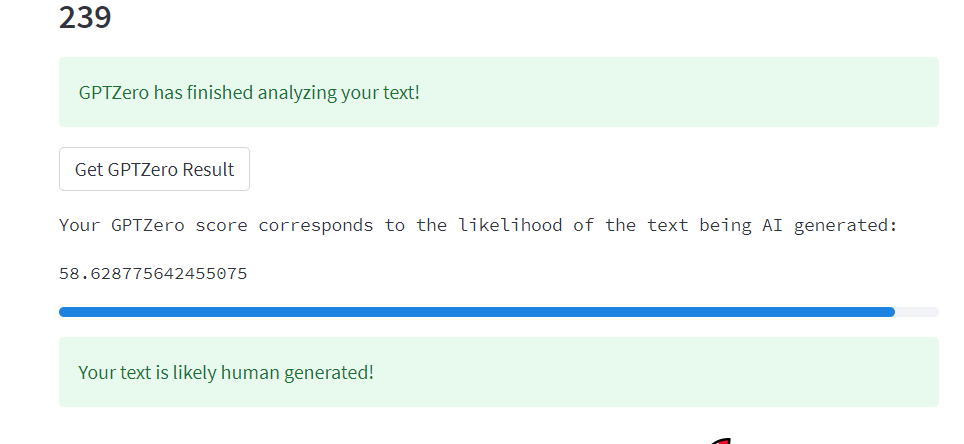Click the unfilled gray end of progress bar

917,312
